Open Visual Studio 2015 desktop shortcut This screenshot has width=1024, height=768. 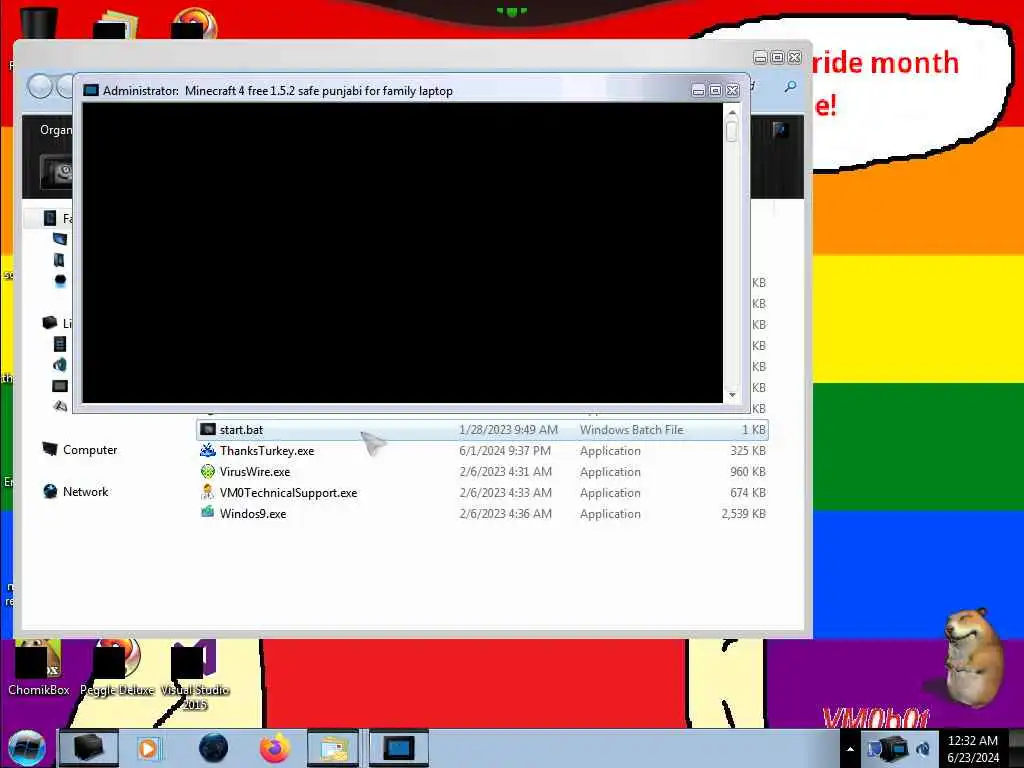[x=195, y=675]
